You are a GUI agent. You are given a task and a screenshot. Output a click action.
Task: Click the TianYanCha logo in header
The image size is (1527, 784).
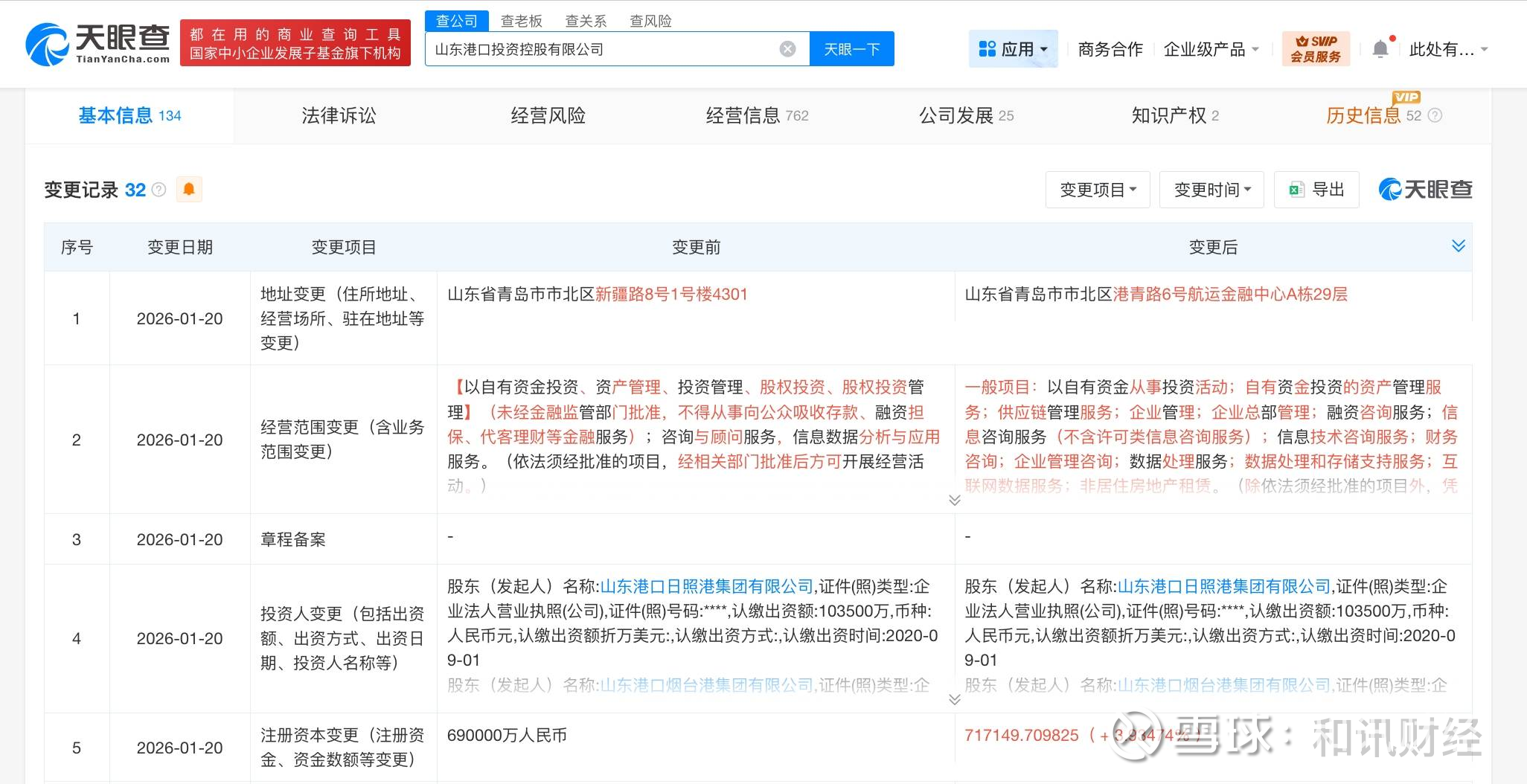click(x=97, y=44)
